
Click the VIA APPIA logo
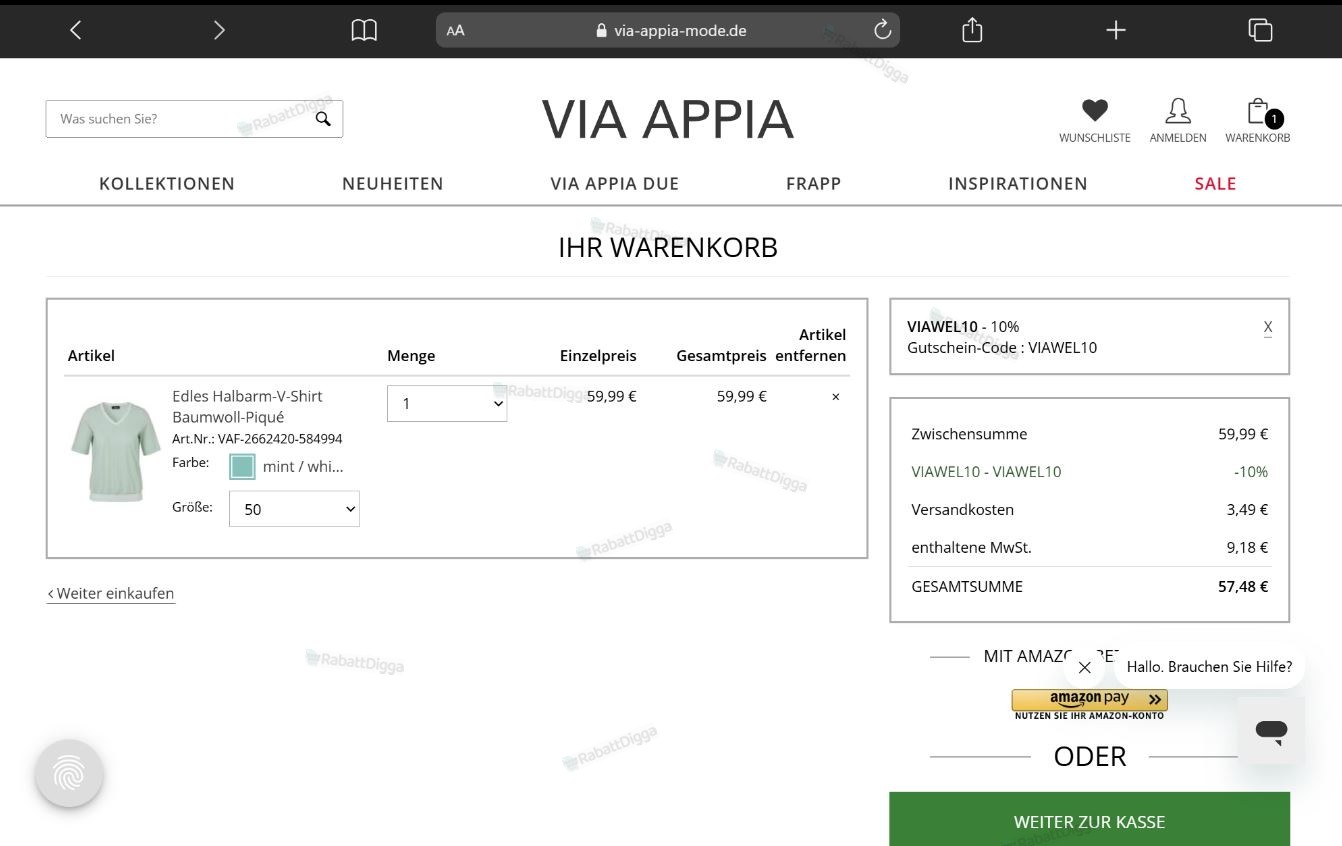pyautogui.click(x=668, y=119)
